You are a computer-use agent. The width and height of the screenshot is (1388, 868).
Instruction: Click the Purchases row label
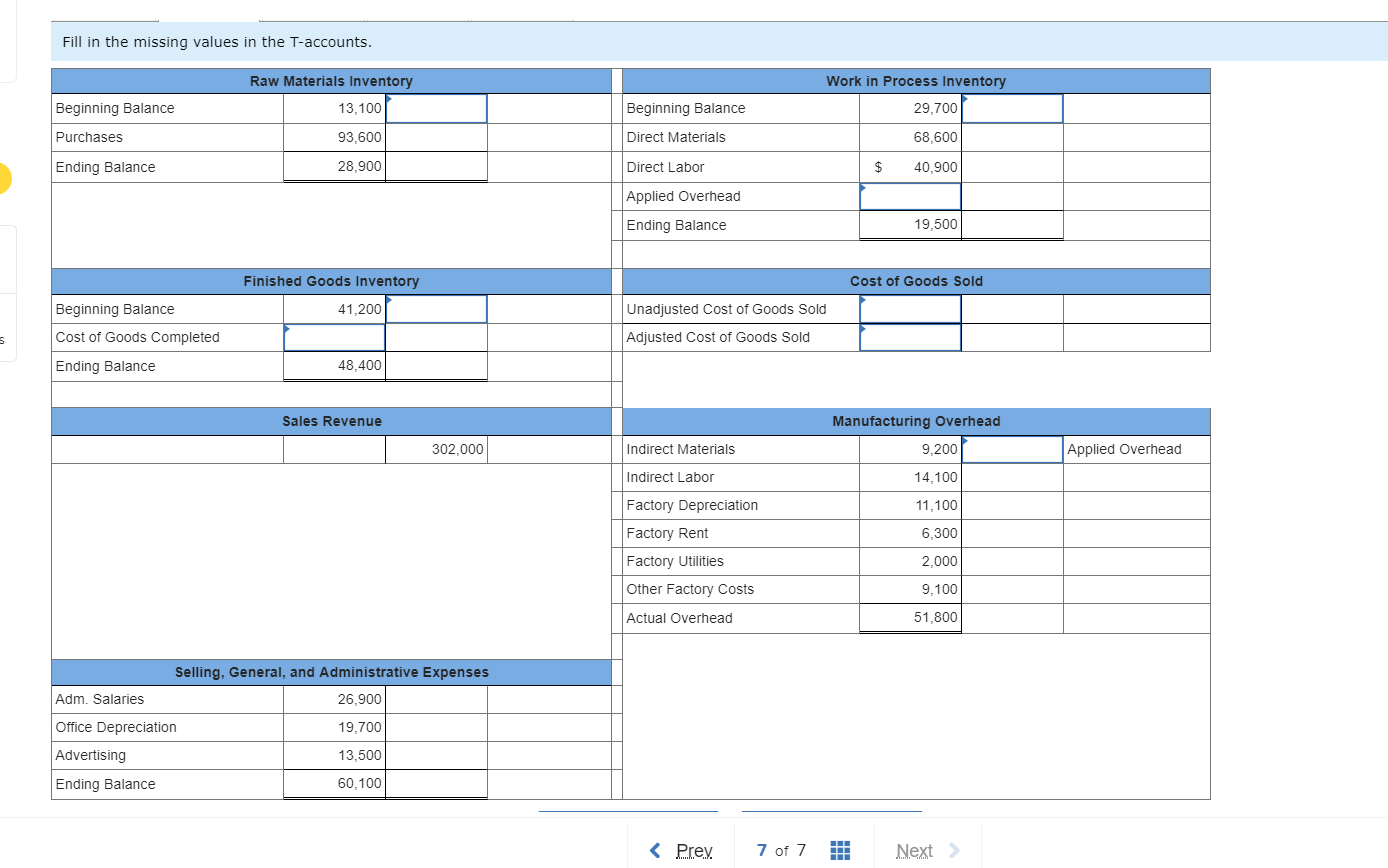(89, 137)
